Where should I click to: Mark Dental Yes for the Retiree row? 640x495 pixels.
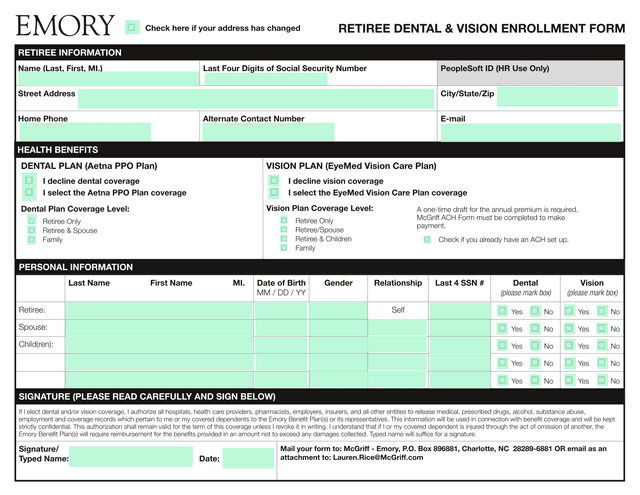502,311
